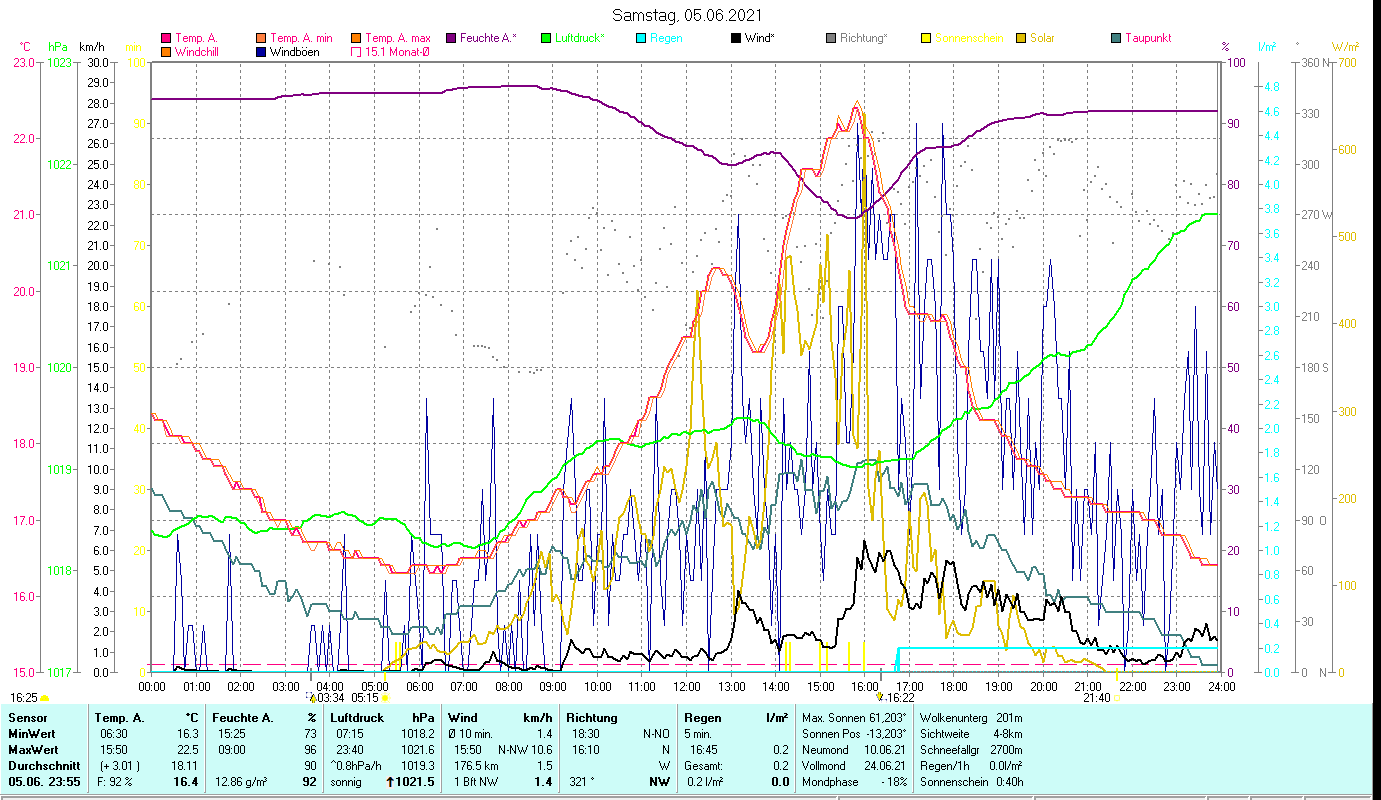Click the marker icon before 16:22
The height and width of the screenshot is (800, 1381).
coord(880,697)
